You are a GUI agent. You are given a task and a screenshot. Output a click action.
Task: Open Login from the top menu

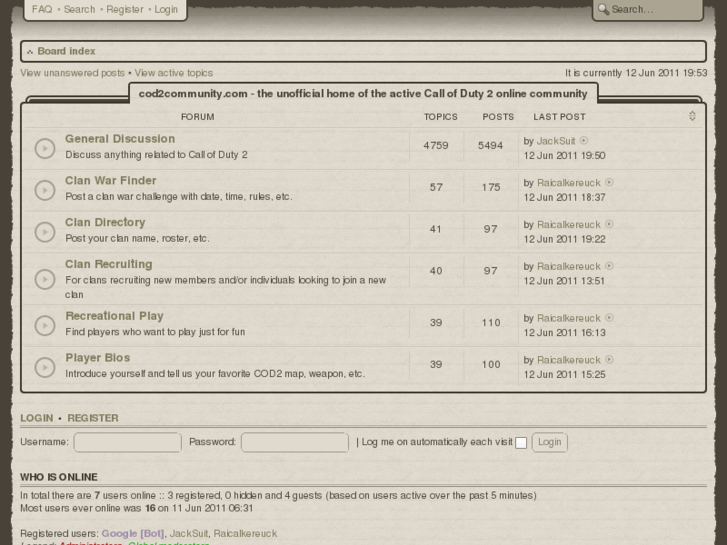[166, 9]
